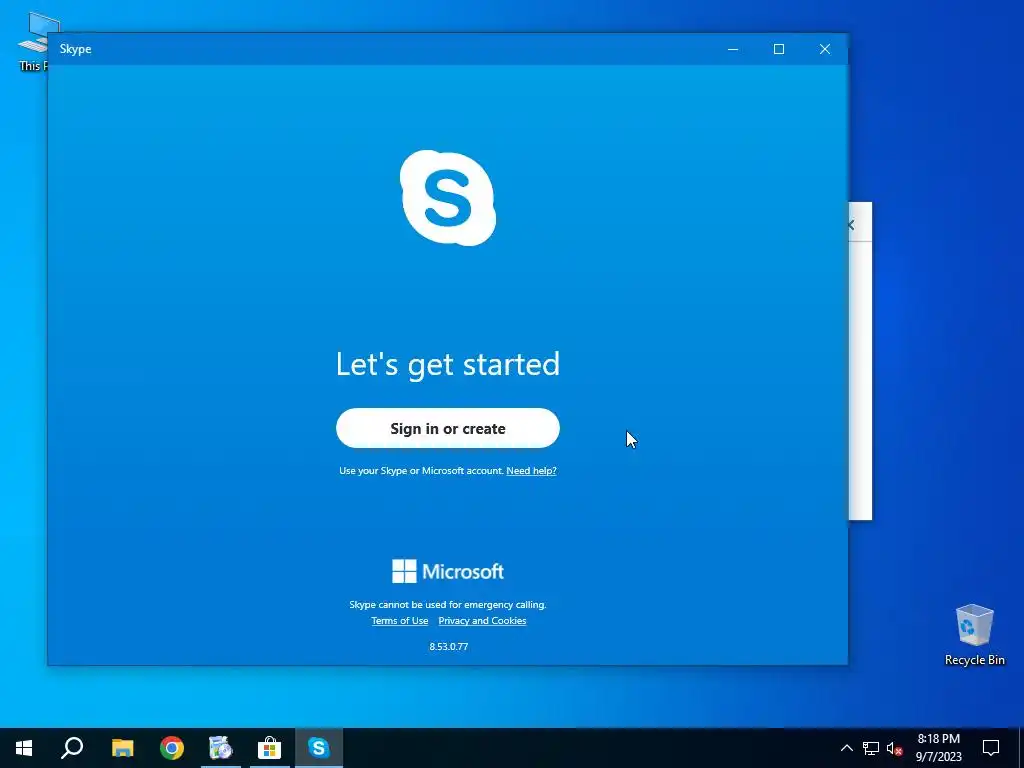The height and width of the screenshot is (768, 1024).
Task: Click the Skype window title text
Action: (75, 49)
